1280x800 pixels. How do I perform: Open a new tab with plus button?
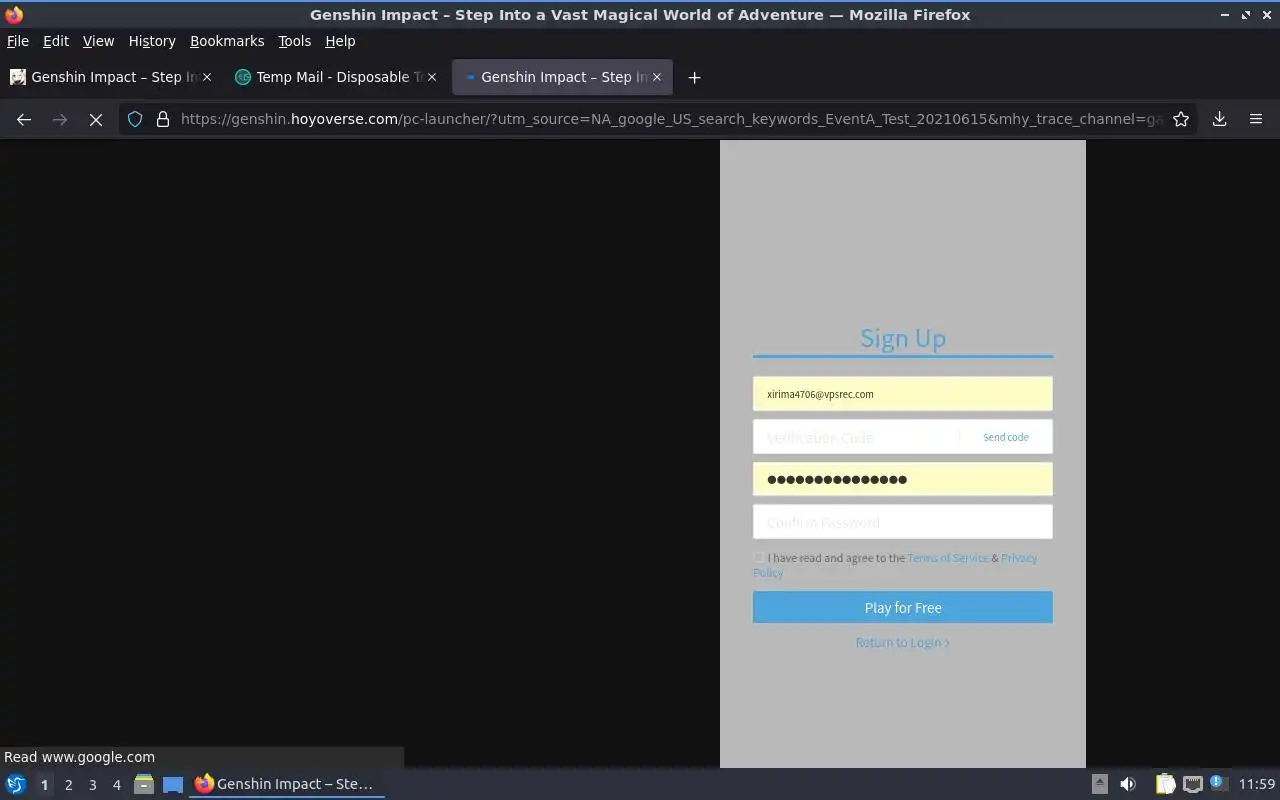click(694, 77)
